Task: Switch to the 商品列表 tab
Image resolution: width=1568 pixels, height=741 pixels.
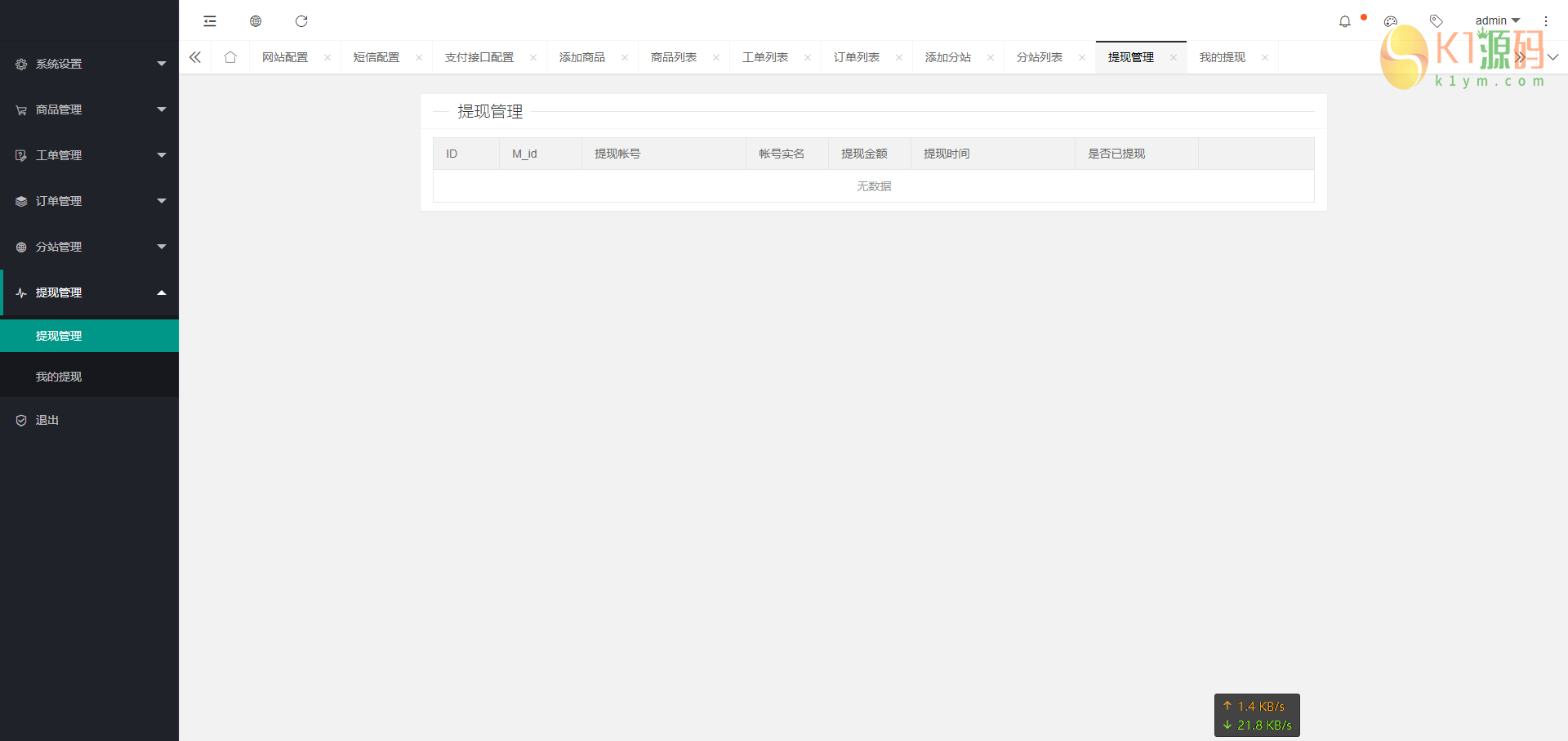Action: [x=674, y=57]
